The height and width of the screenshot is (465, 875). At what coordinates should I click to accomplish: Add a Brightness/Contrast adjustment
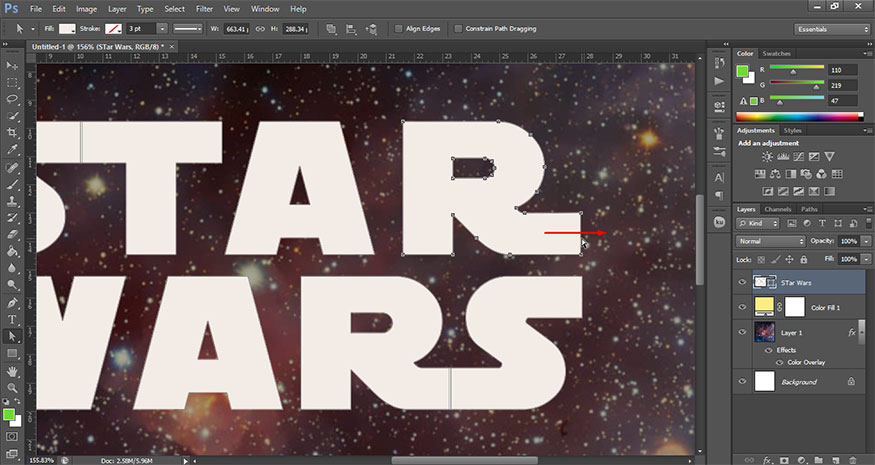(768, 157)
